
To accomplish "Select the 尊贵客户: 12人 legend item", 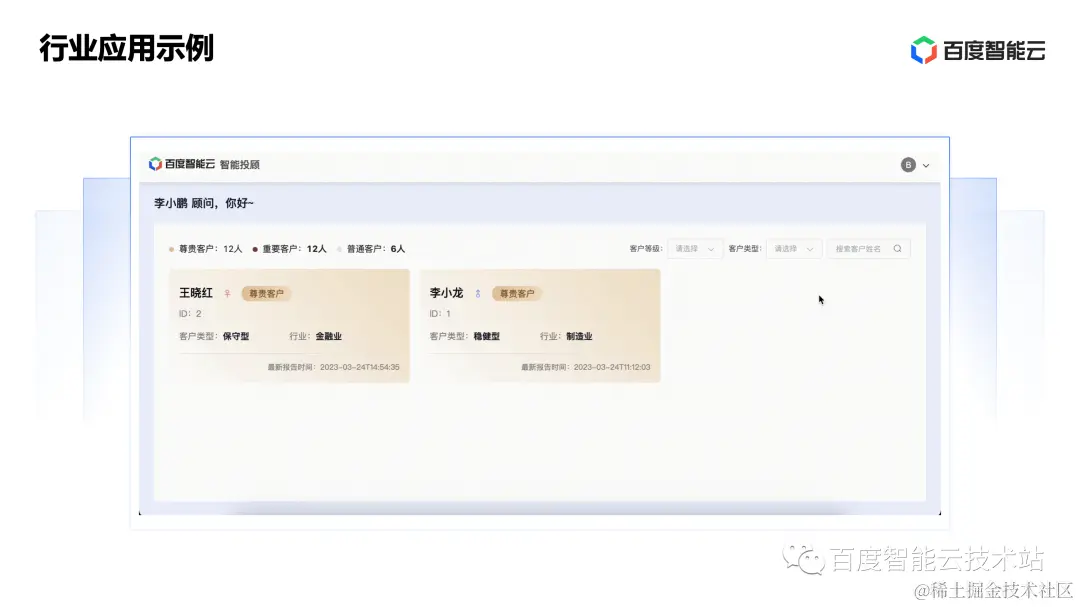I will 205,249.
